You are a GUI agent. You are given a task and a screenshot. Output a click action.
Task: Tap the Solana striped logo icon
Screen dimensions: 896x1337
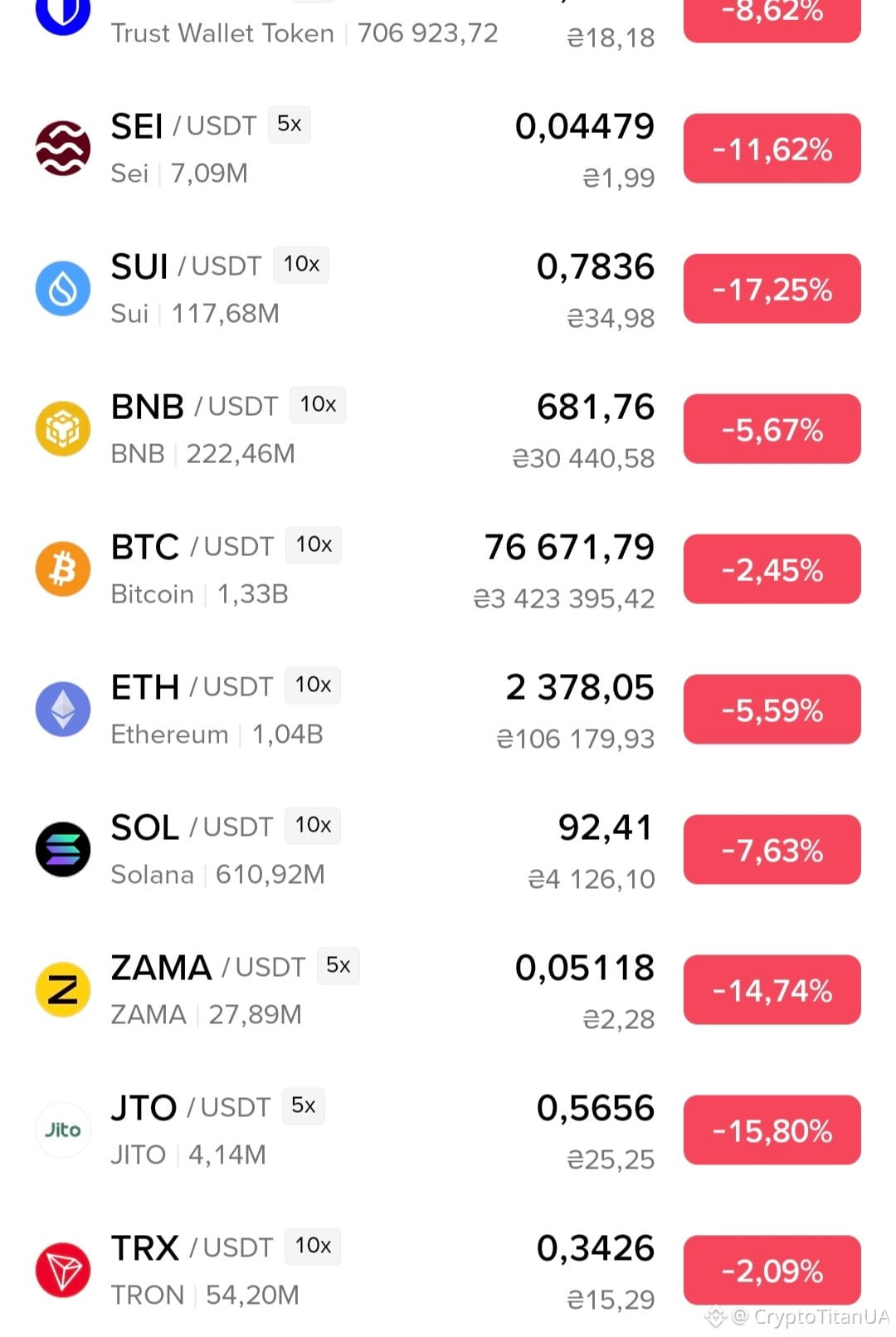[x=63, y=850]
